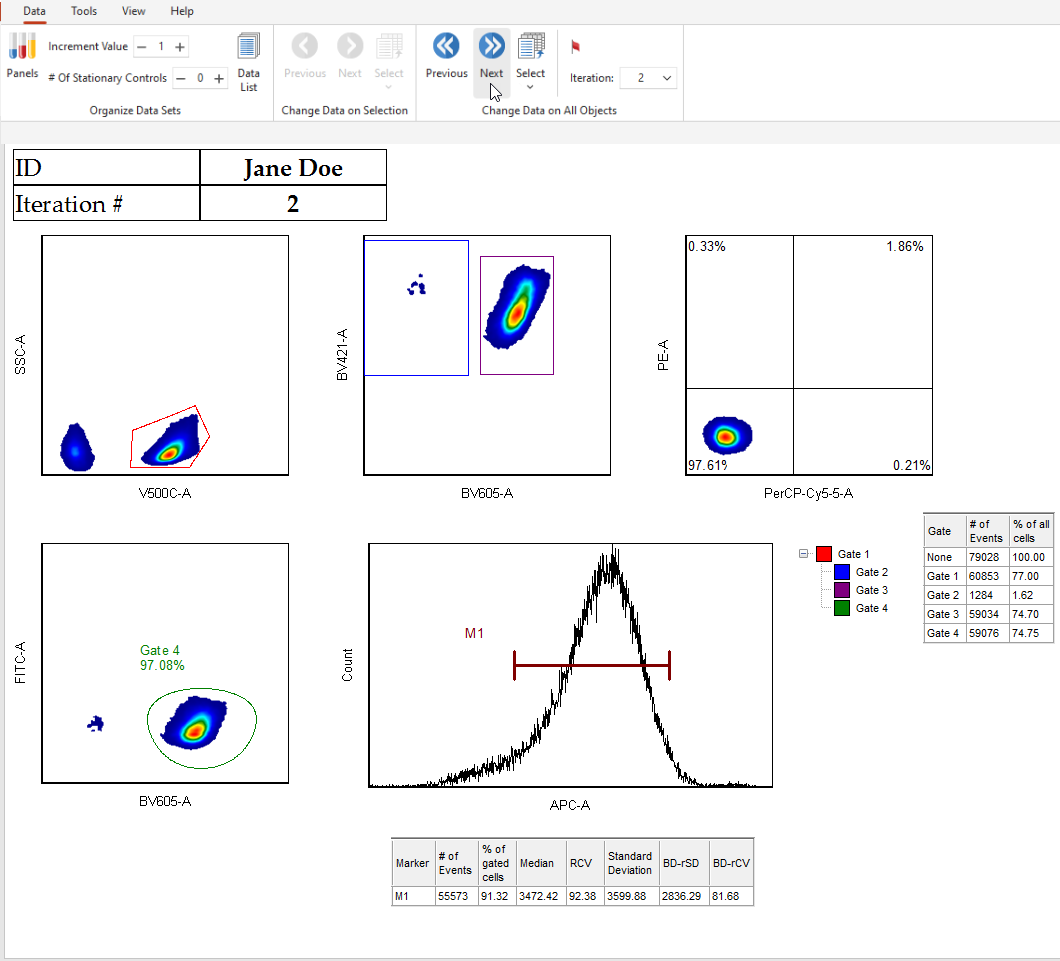Select Gate 4 label in FITC plot
1060x961 pixels.
160,651
